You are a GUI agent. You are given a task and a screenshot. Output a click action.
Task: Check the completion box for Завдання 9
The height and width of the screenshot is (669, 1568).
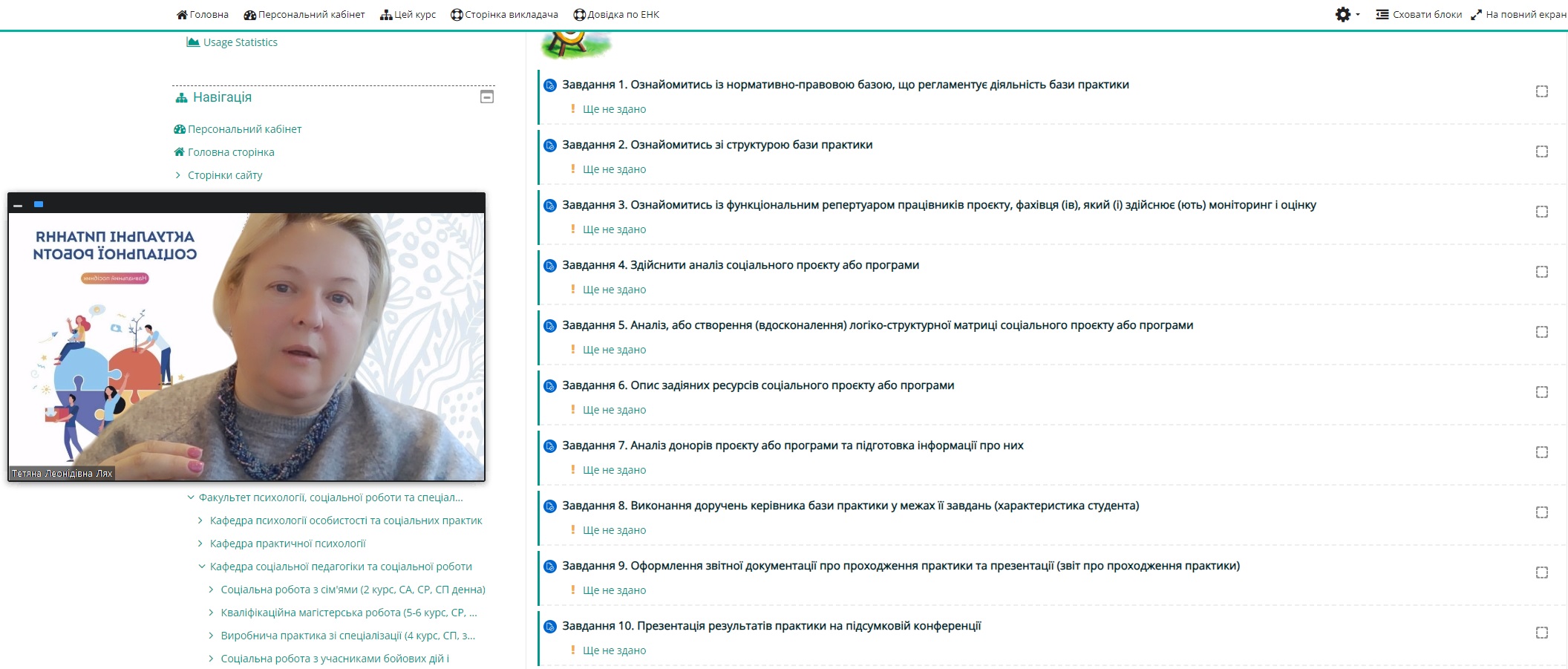click(x=1541, y=572)
